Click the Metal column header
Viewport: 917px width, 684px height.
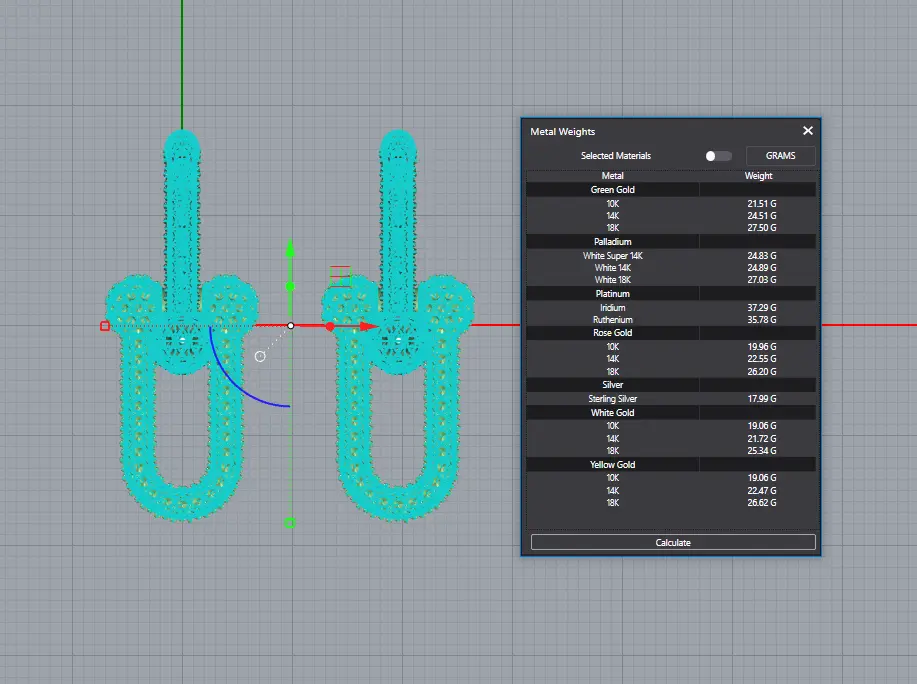tap(612, 176)
